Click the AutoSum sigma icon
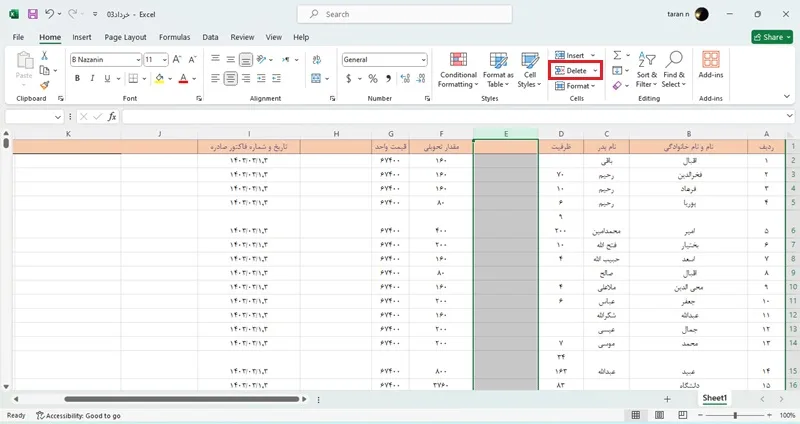 [x=617, y=55]
